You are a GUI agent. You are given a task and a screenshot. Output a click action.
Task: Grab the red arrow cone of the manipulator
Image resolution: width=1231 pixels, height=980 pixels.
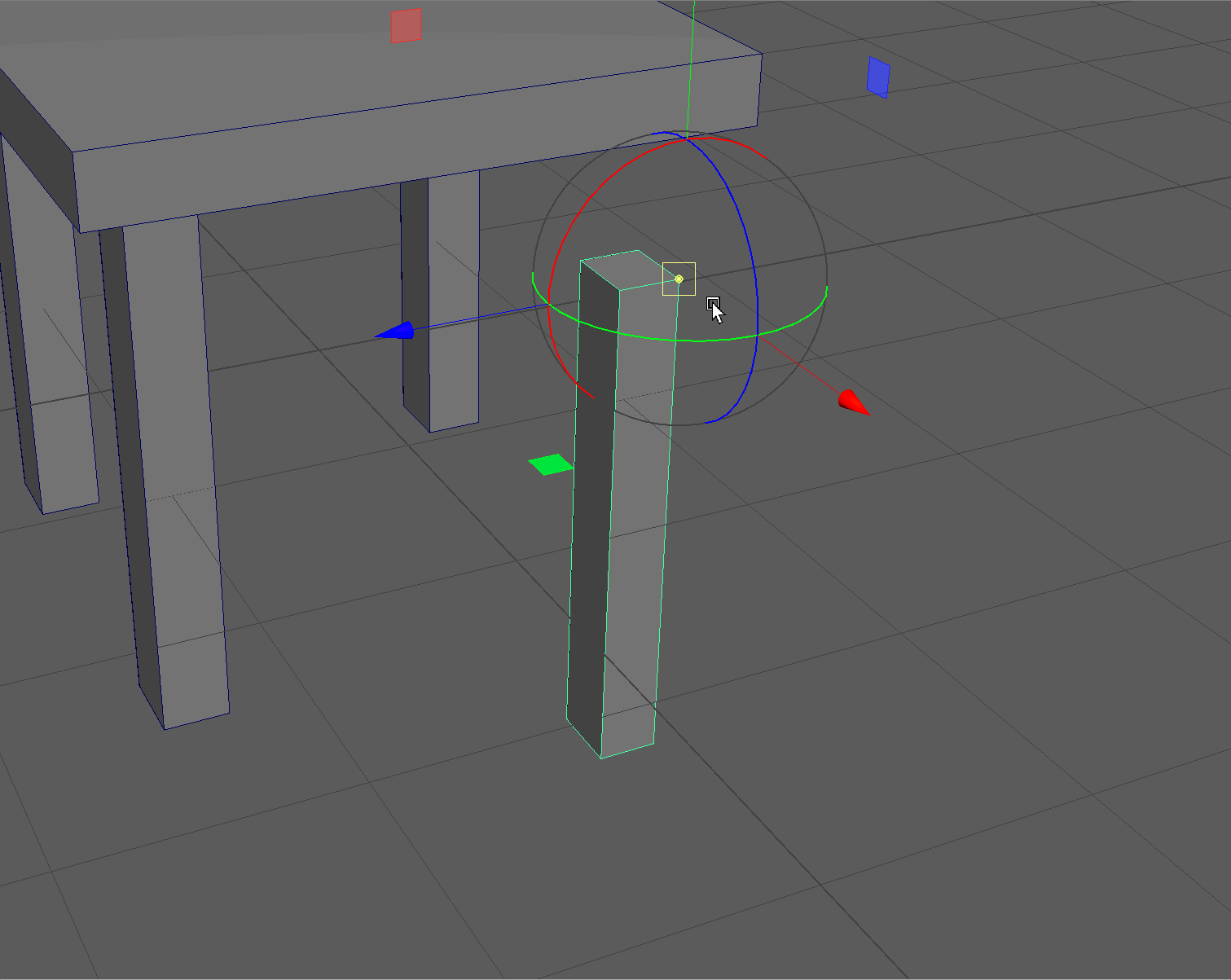coord(852,402)
